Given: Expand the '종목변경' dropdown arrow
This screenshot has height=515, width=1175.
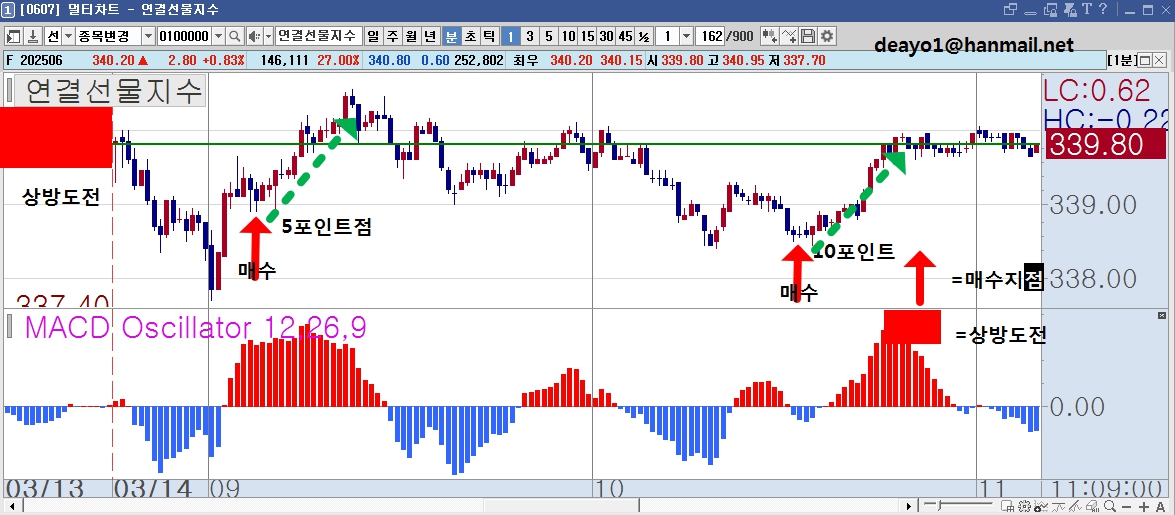Looking at the screenshot, I should pyautogui.click(x=148, y=36).
